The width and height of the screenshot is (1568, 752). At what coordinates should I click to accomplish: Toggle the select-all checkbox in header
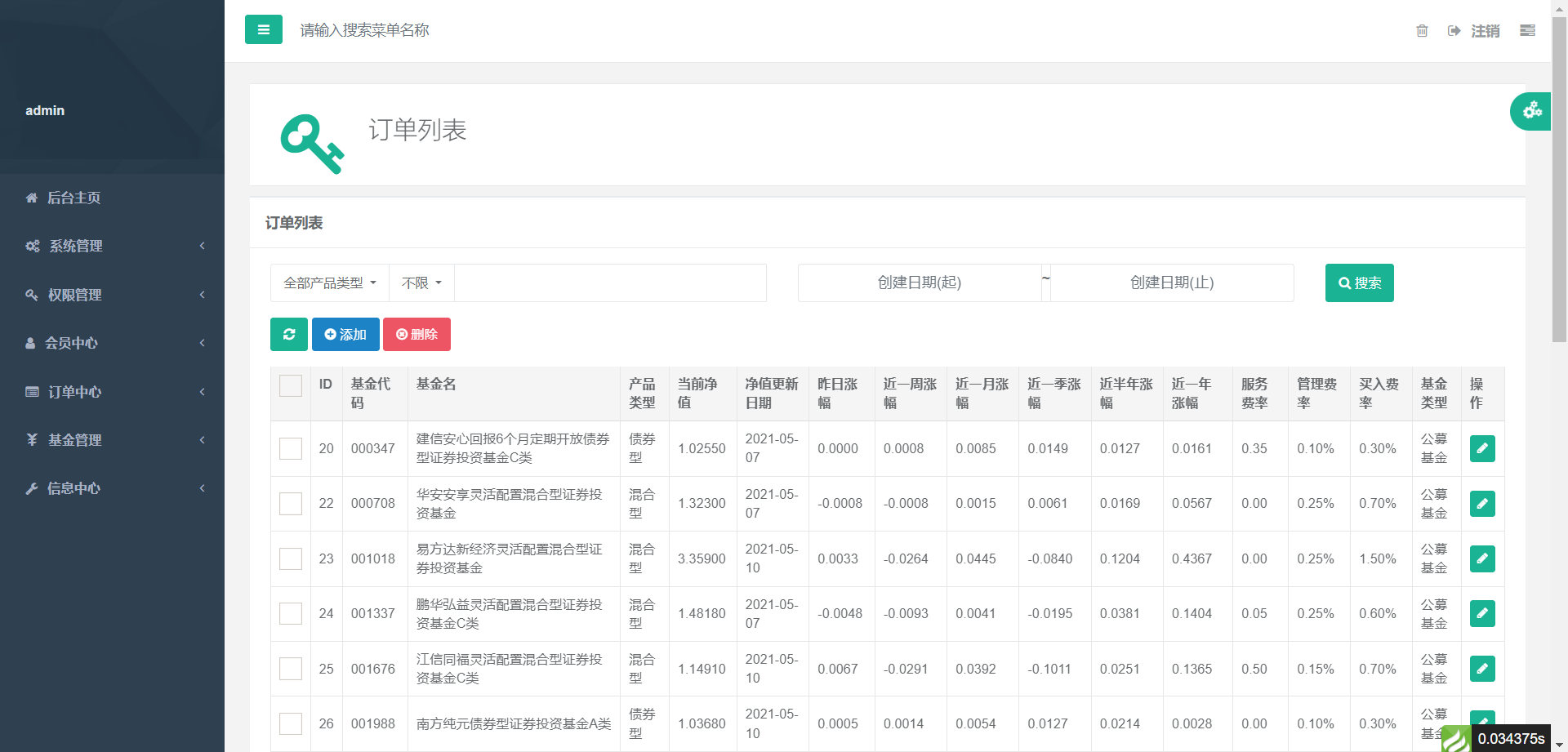[291, 385]
